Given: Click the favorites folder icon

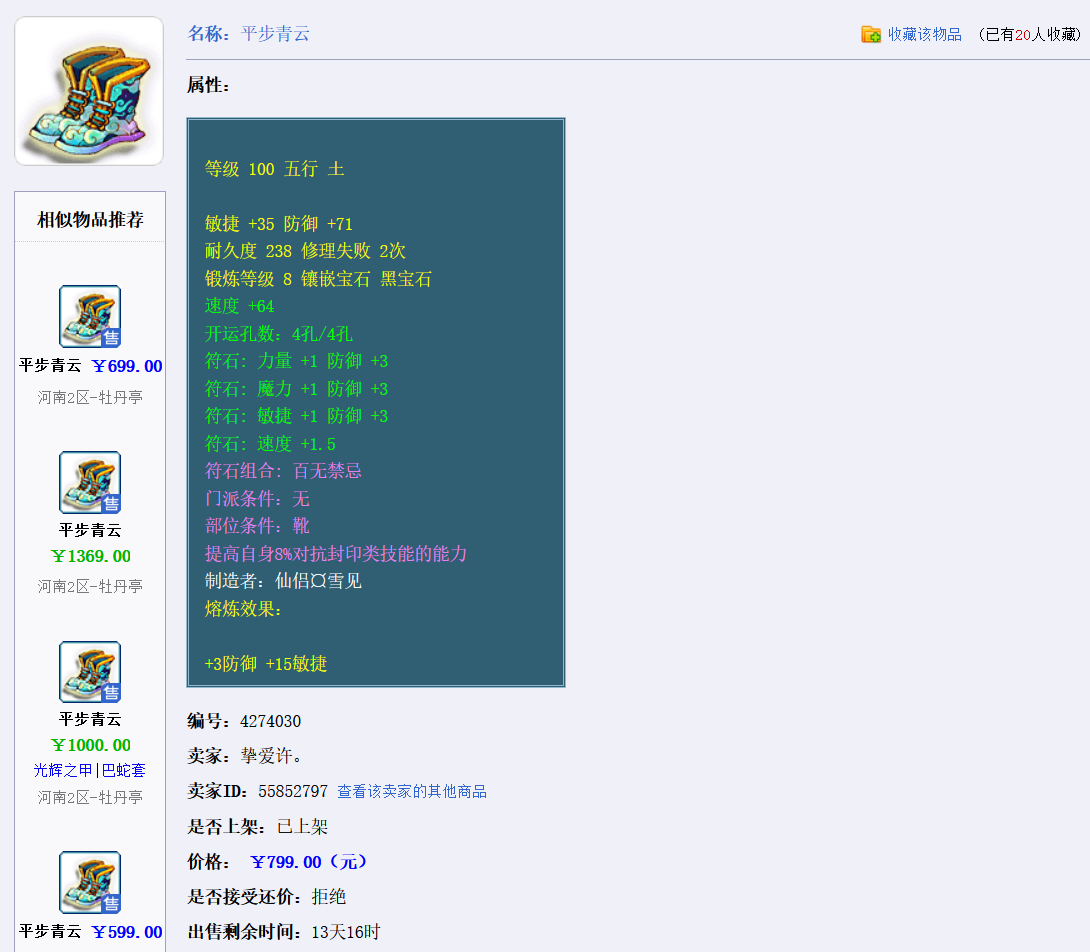Looking at the screenshot, I should tap(871, 34).
